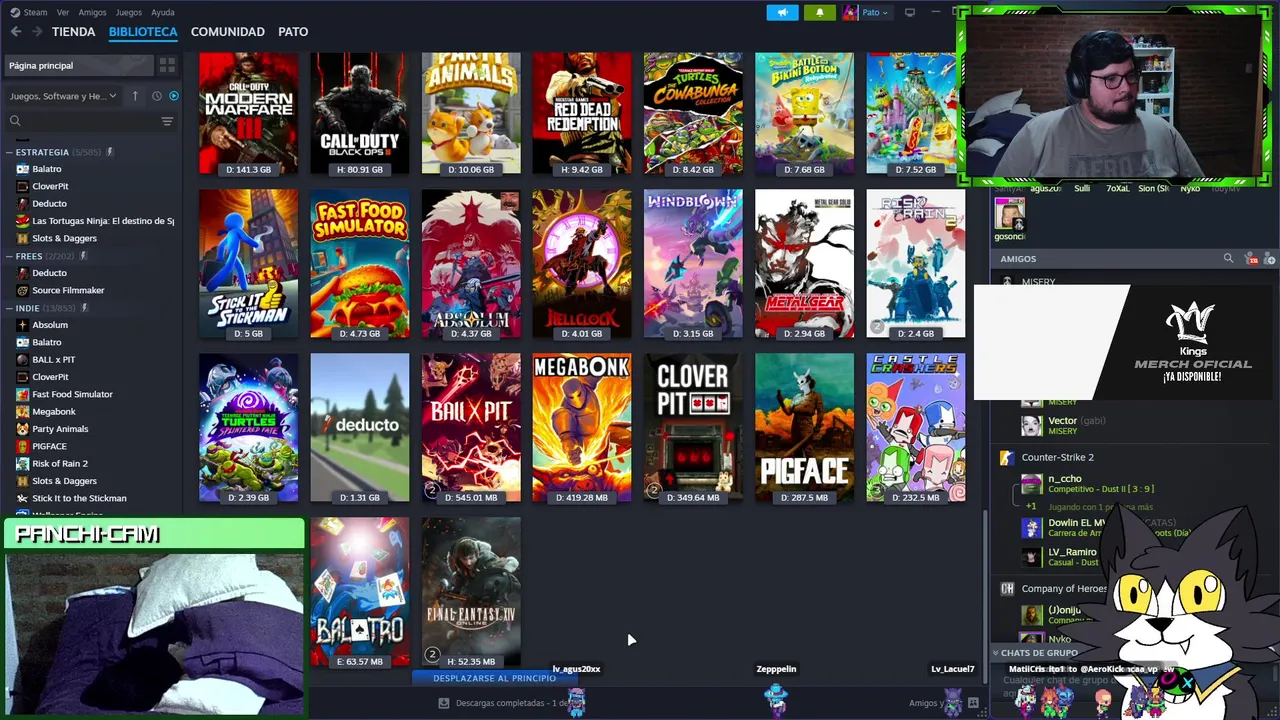Select Megabonk in the sidebar list
Viewport: 1280px width, 720px height.
click(54, 411)
